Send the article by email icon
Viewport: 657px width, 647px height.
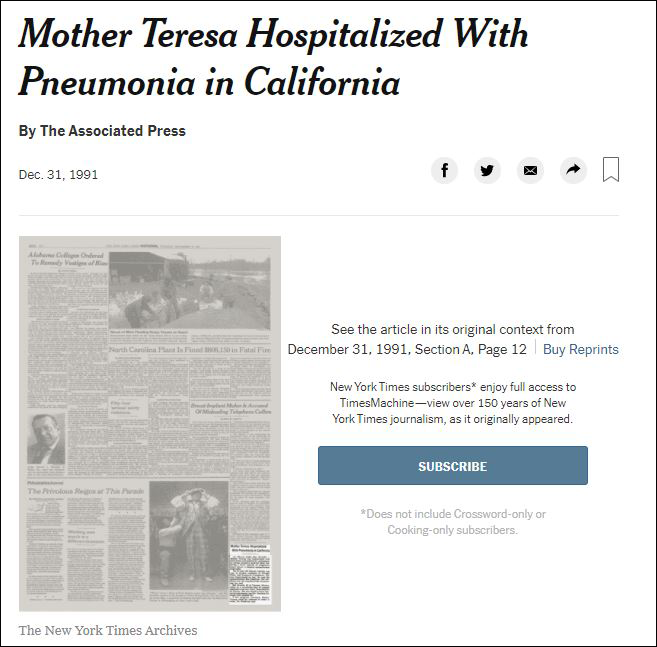(530, 170)
